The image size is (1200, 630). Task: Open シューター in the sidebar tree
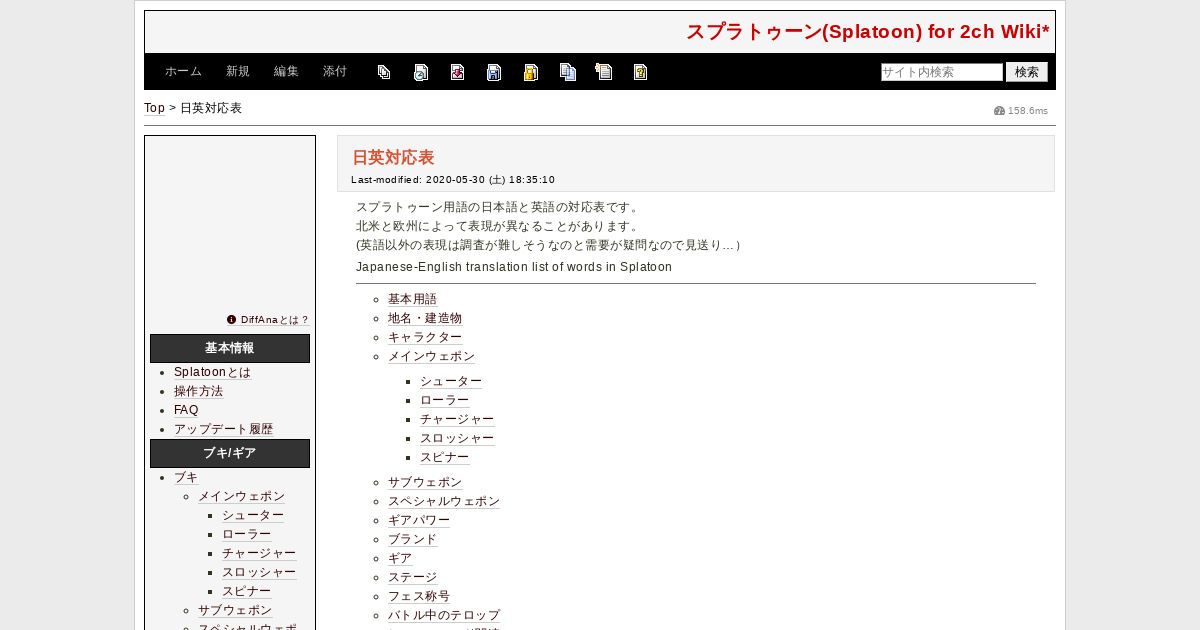point(253,516)
